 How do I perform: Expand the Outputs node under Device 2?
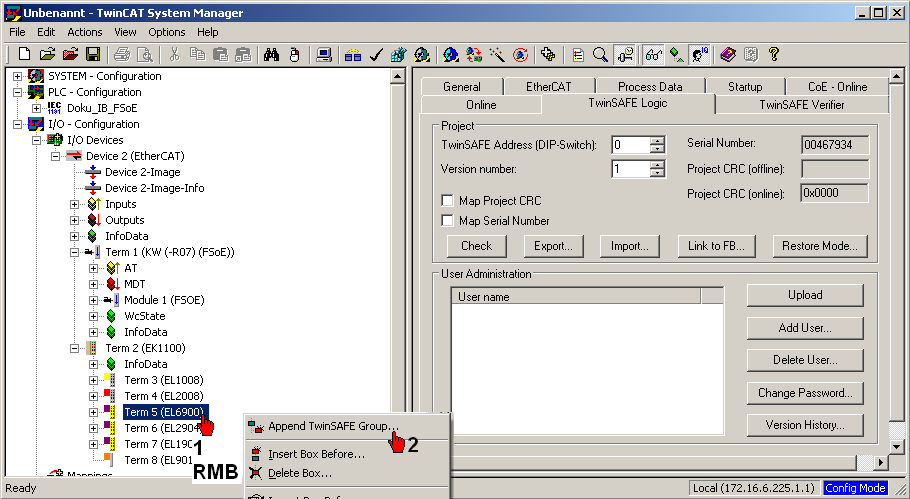[74, 220]
